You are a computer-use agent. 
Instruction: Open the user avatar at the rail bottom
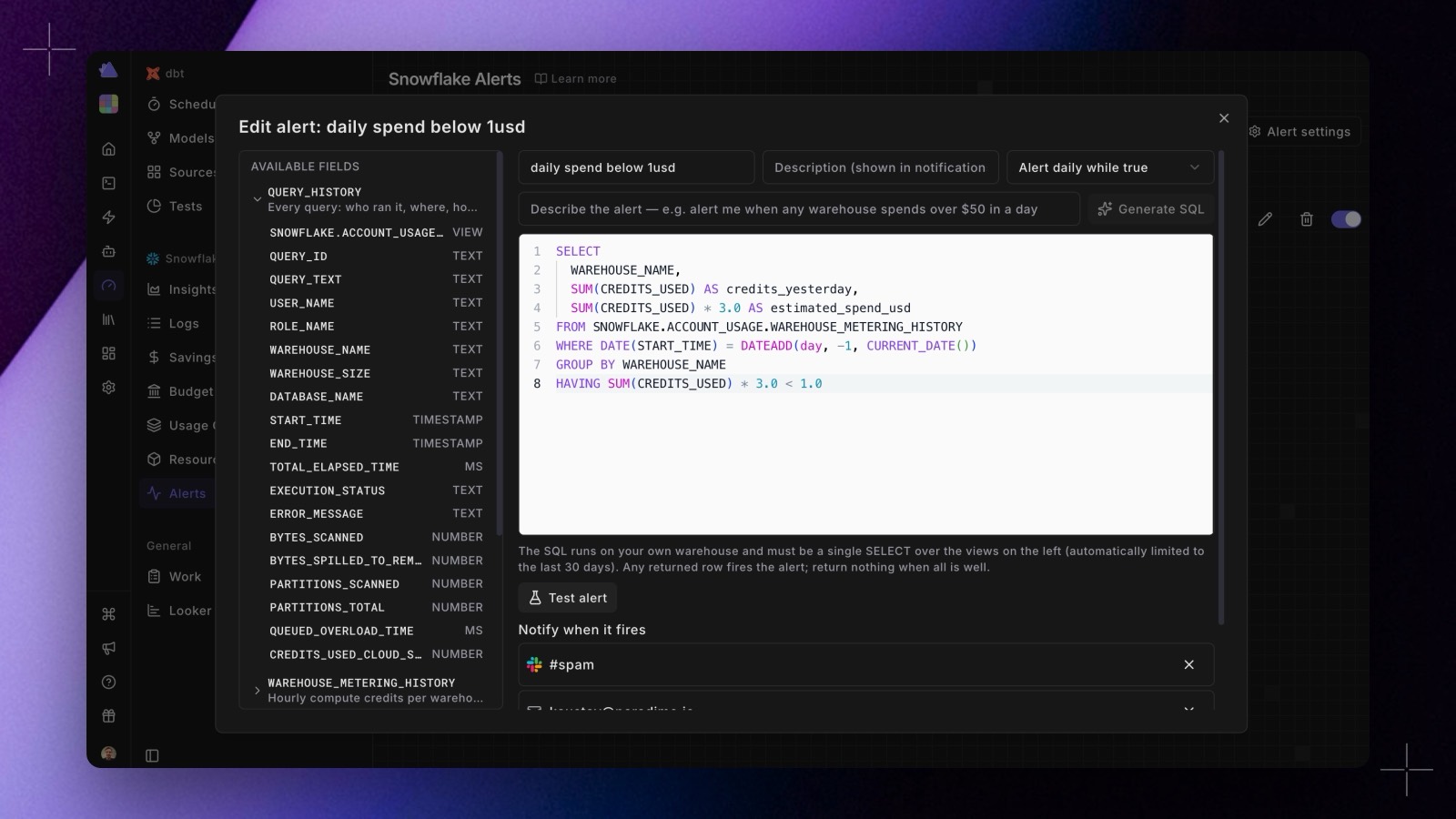(108, 753)
